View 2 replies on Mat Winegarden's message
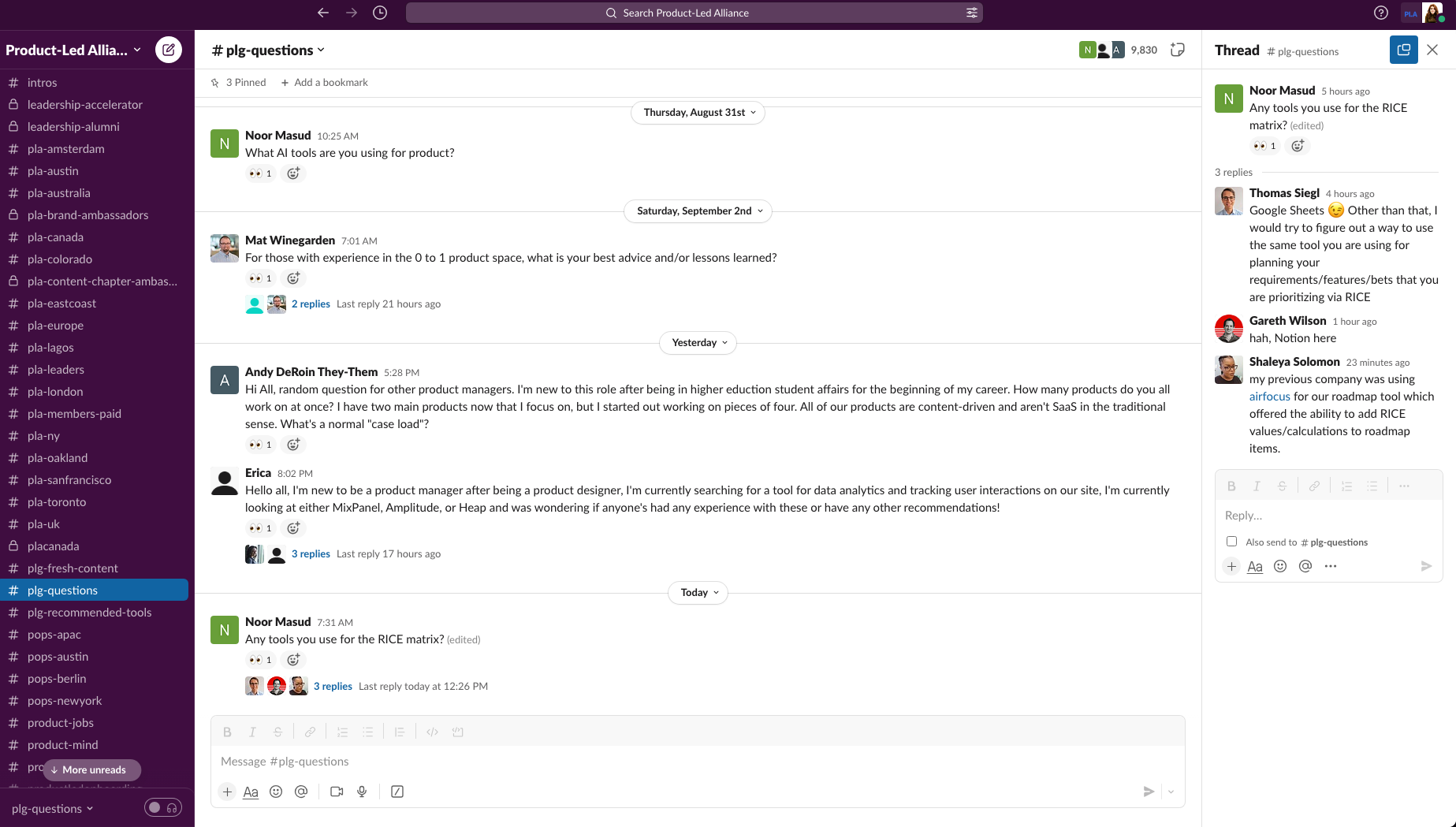 click(311, 304)
